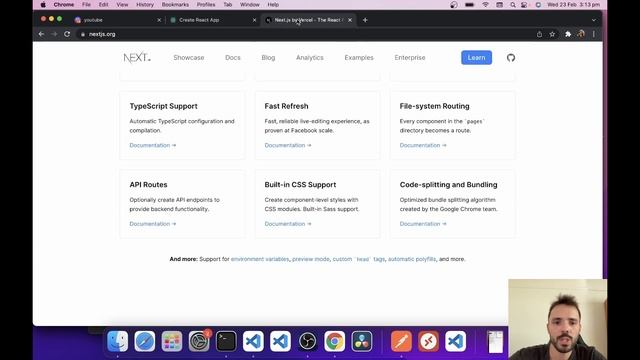Screen dimensions: 640x360
Task: Click the browser forward arrow
Action: coord(54,34)
